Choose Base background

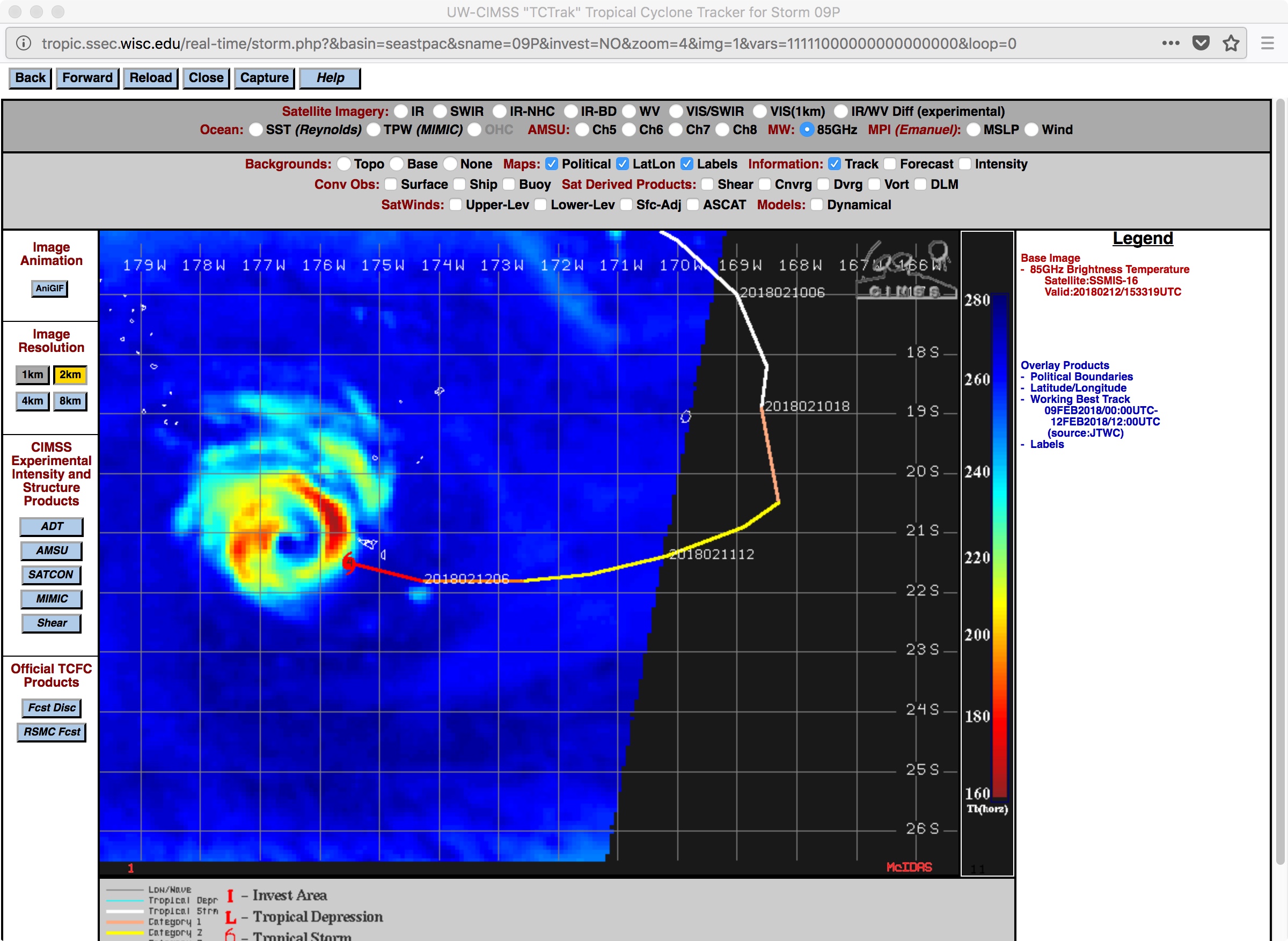pyautogui.click(x=397, y=164)
